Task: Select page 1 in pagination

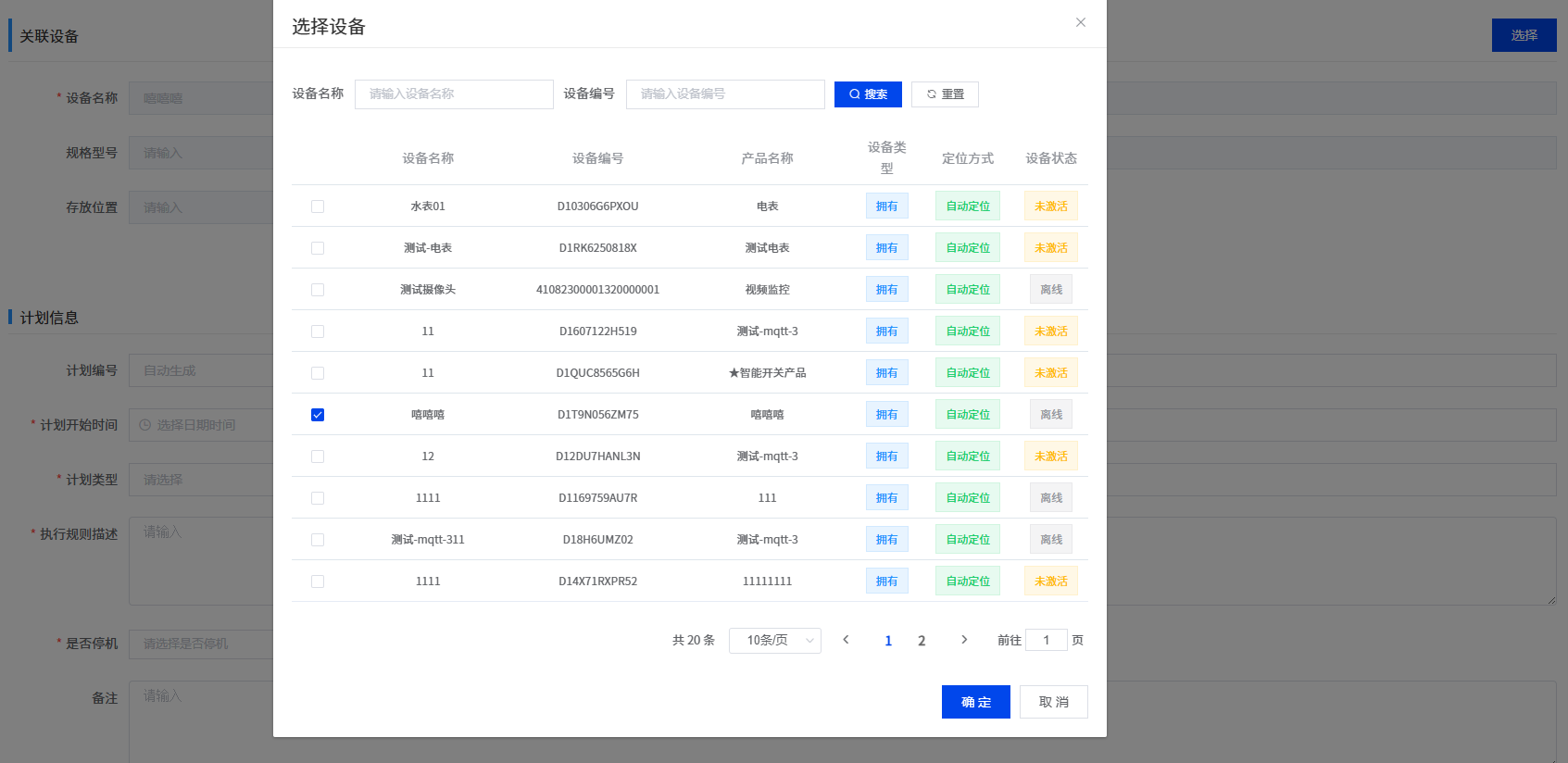Action: [x=888, y=641]
